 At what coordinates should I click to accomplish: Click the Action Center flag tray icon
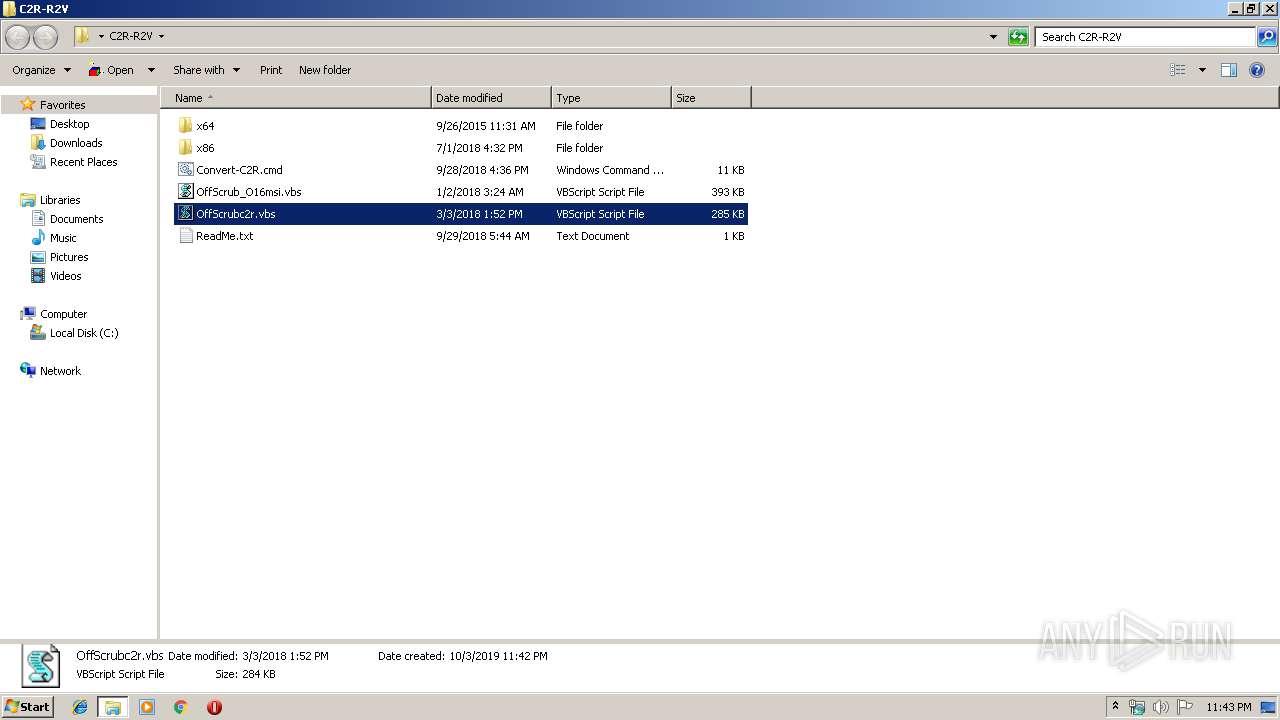[1185, 707]
